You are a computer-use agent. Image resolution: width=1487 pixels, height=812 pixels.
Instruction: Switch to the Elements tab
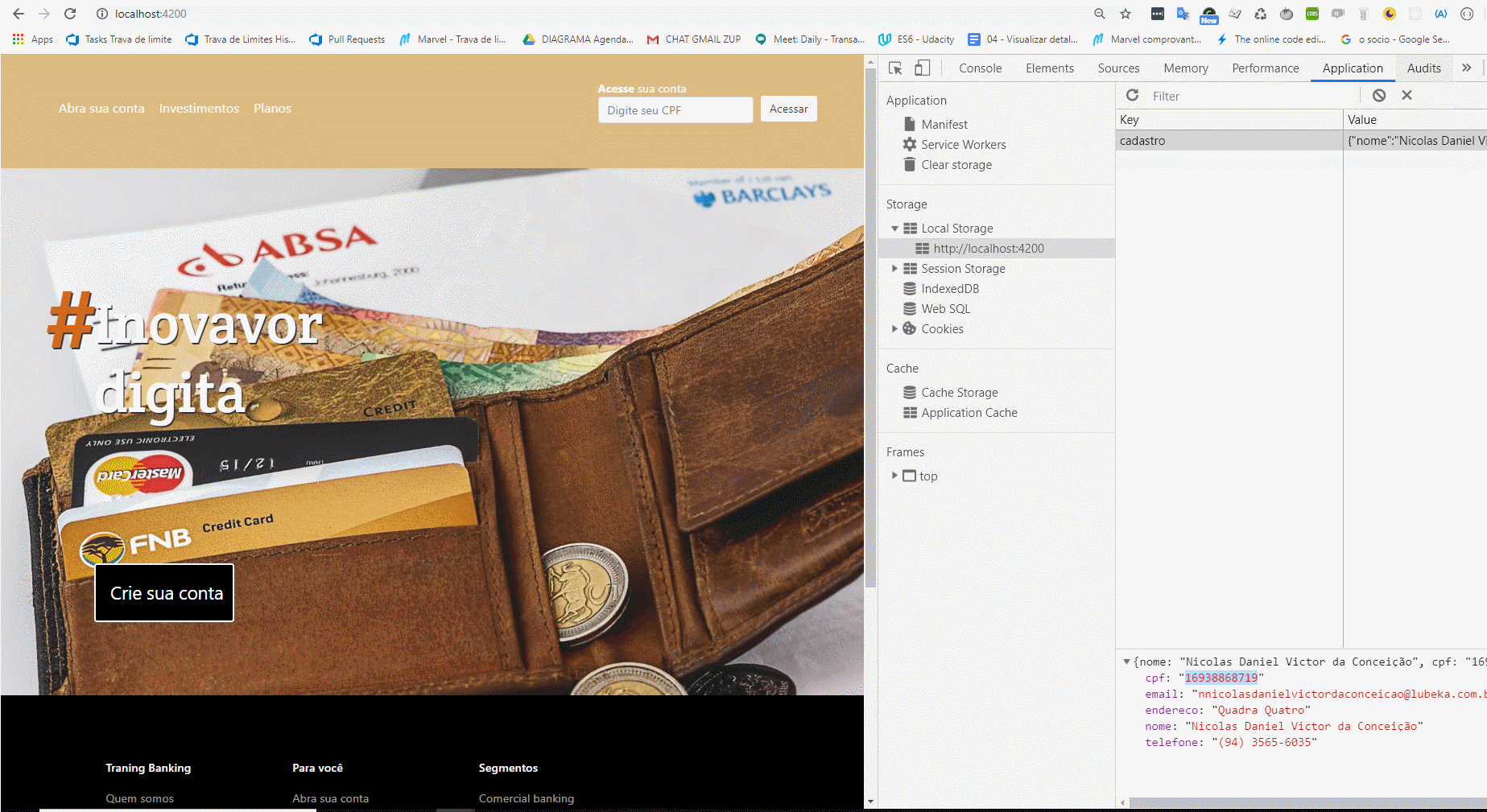pyautogui.click(x=1049, y=68)
